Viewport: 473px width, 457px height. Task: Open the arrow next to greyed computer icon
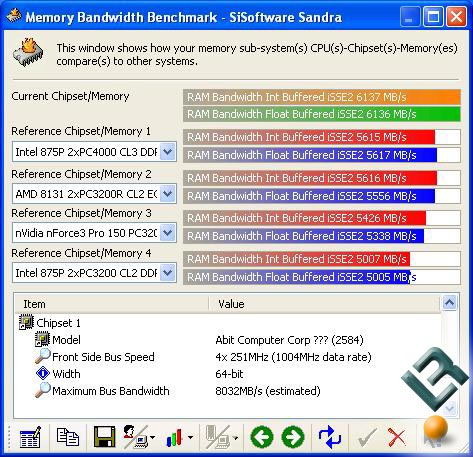[235, 437]
